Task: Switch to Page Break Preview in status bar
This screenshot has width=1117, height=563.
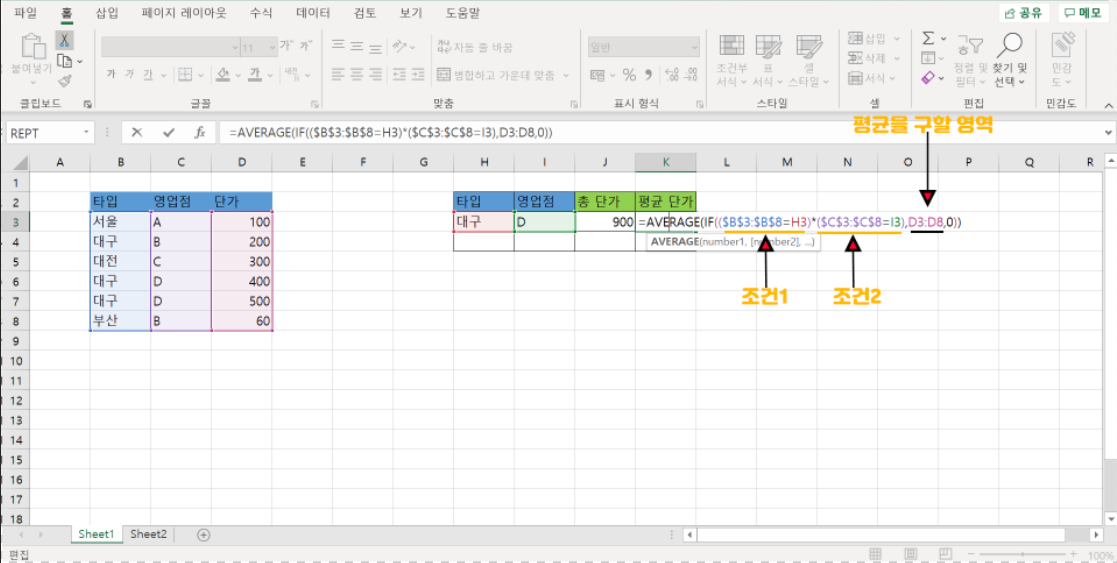Action: [945, 553]
